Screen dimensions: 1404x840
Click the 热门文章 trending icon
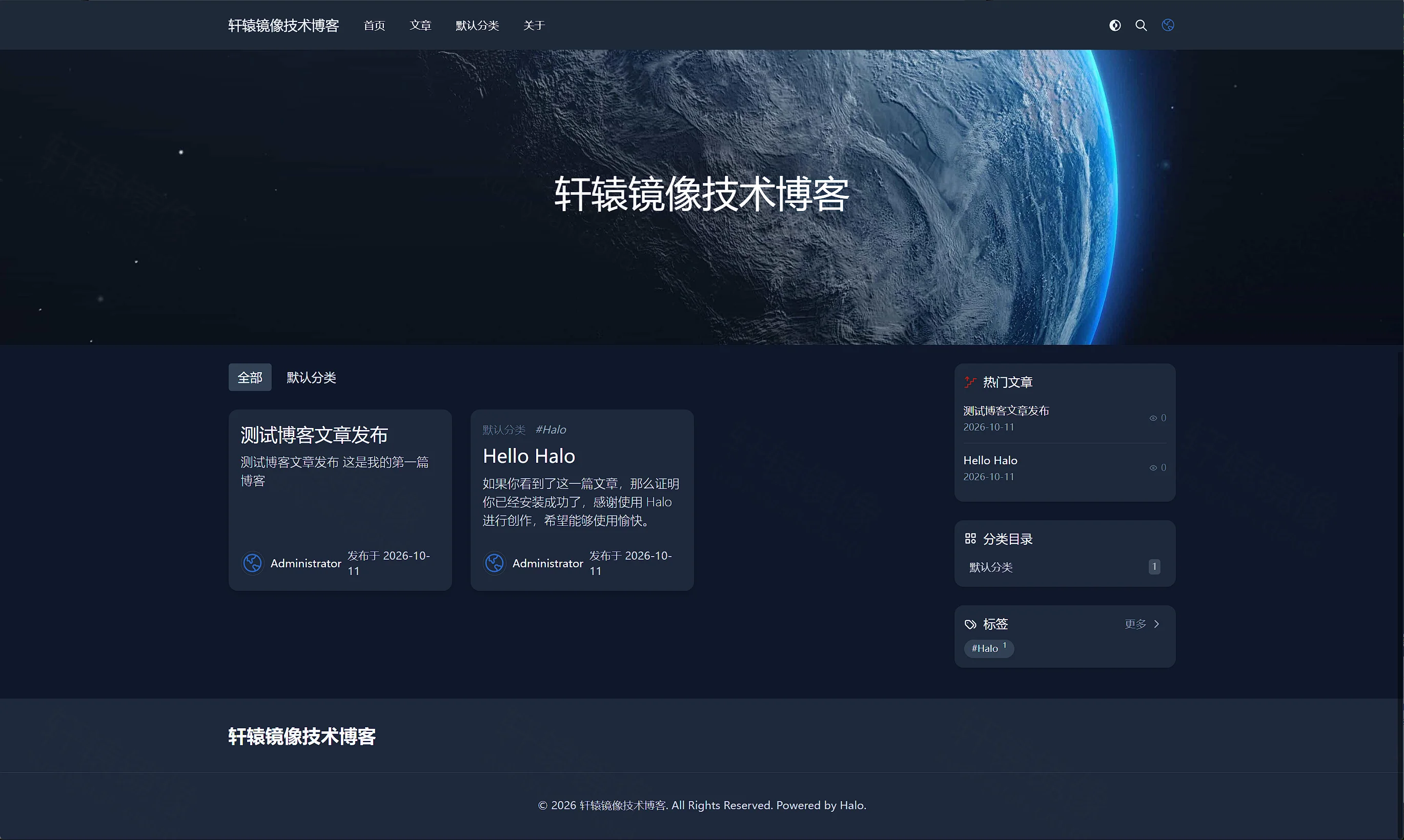(970, 382)
